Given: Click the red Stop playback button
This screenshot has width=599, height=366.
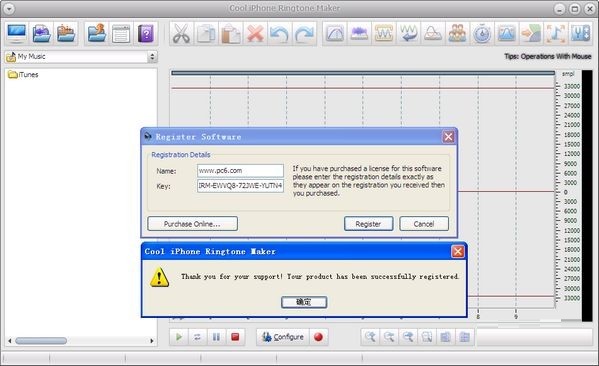Looking at the screenshot, I should tap(235, 337).
